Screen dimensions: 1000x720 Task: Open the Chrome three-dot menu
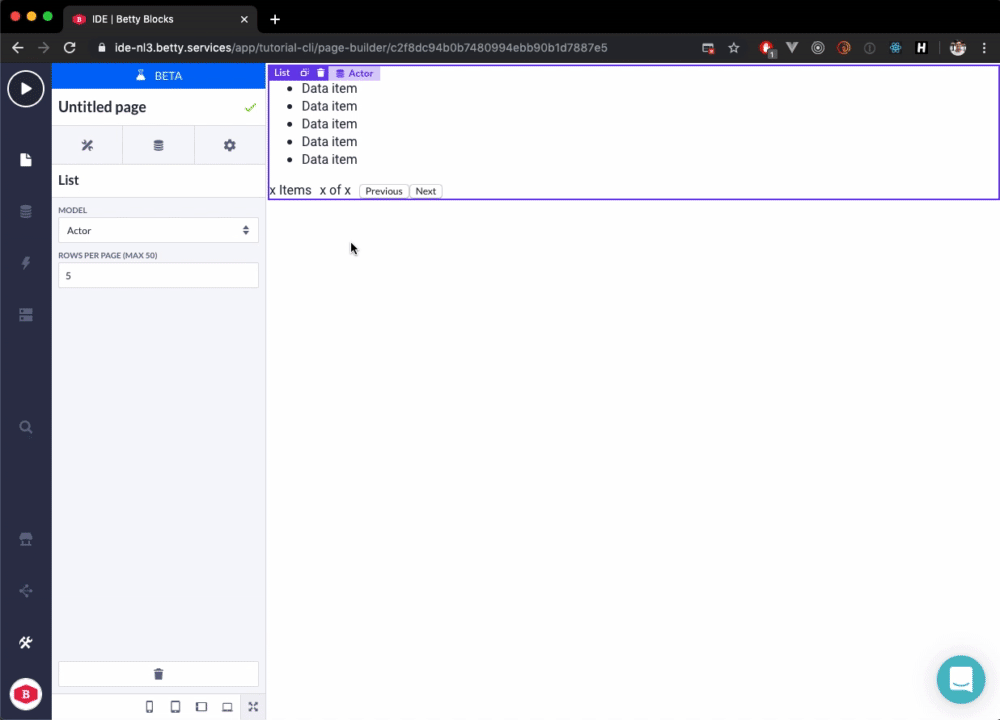(984, 48)
